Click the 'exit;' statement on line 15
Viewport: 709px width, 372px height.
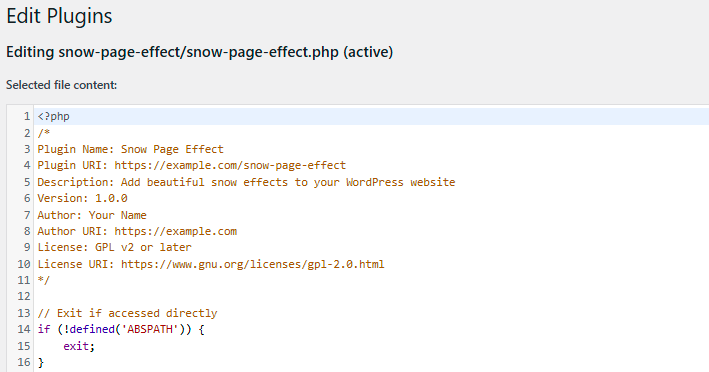tap(79, 346)
